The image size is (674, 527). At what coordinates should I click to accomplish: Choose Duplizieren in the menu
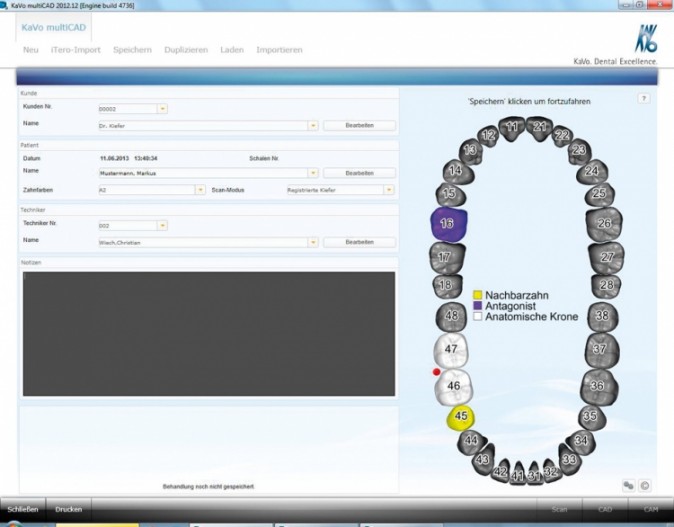186,50
